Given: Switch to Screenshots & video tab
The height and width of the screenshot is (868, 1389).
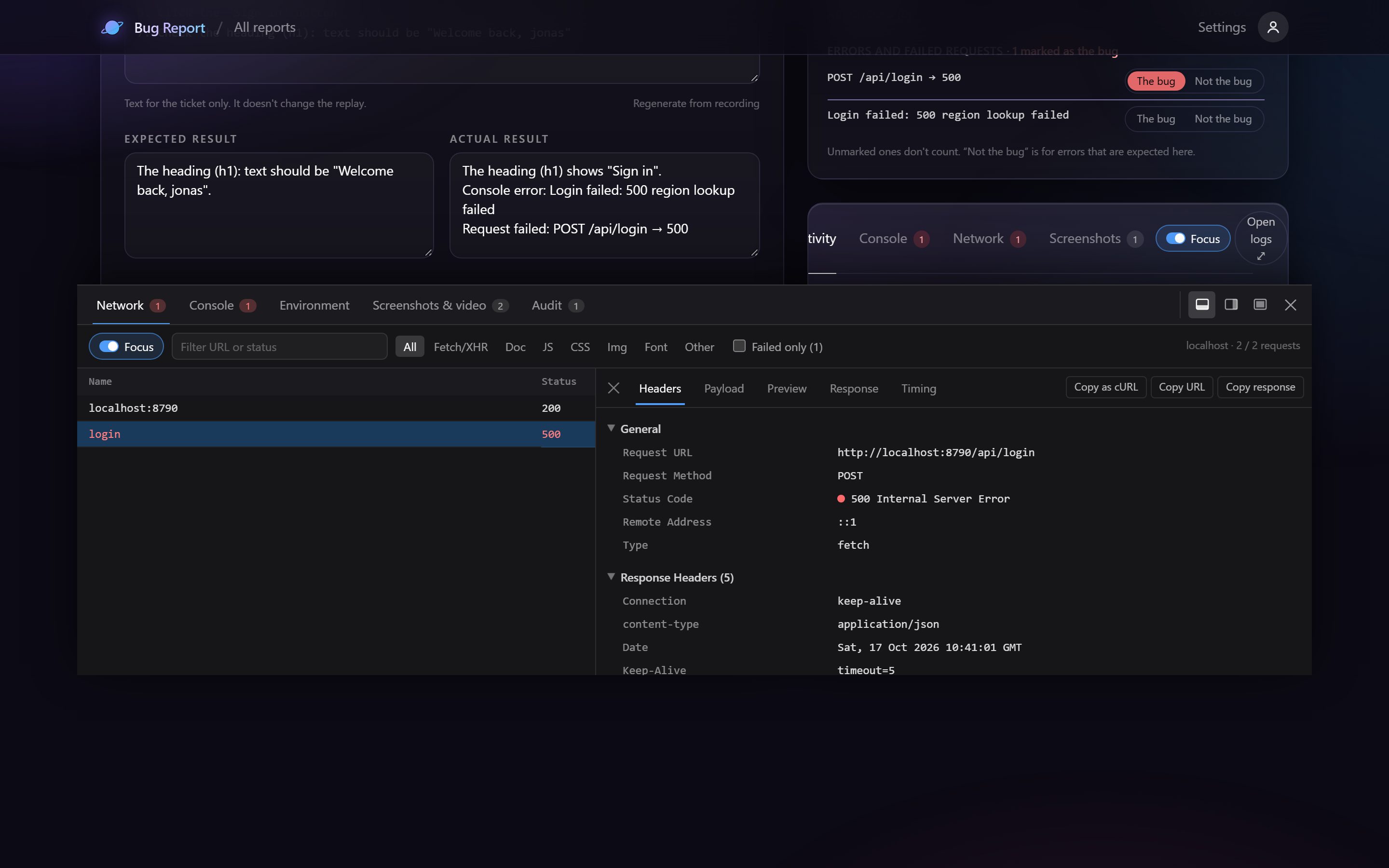Looking at the screenshot, I should click(x=440, y=305).
